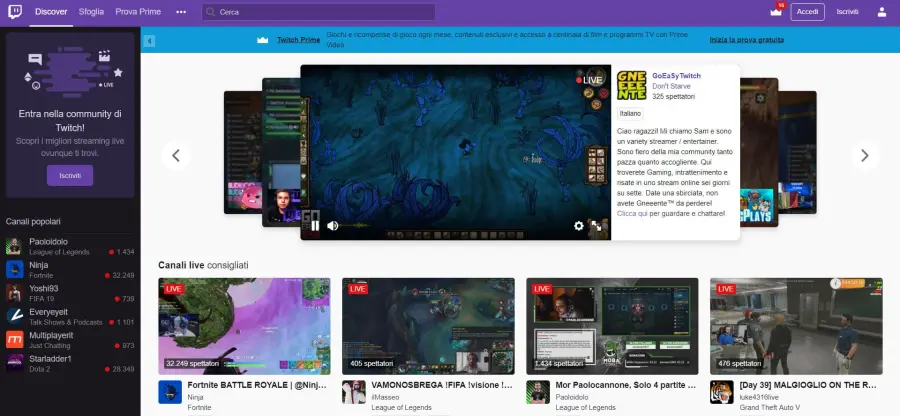Open the Grand Theft Auto V game link
This screenshot has height=416, width=900.
click(769, 408)
